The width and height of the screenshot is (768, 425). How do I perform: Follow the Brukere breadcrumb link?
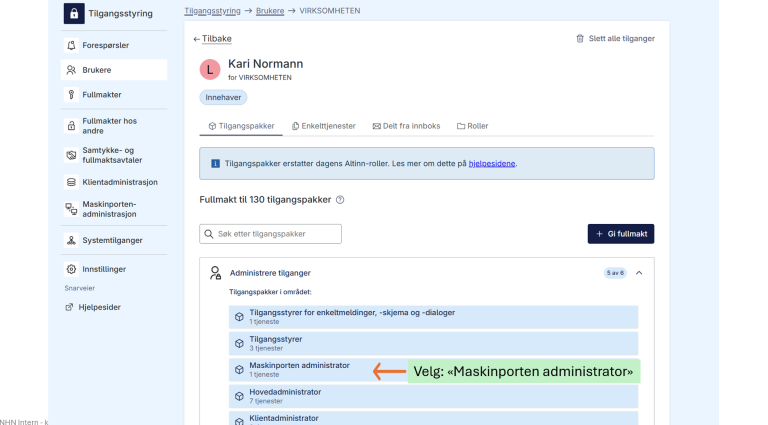270,11
